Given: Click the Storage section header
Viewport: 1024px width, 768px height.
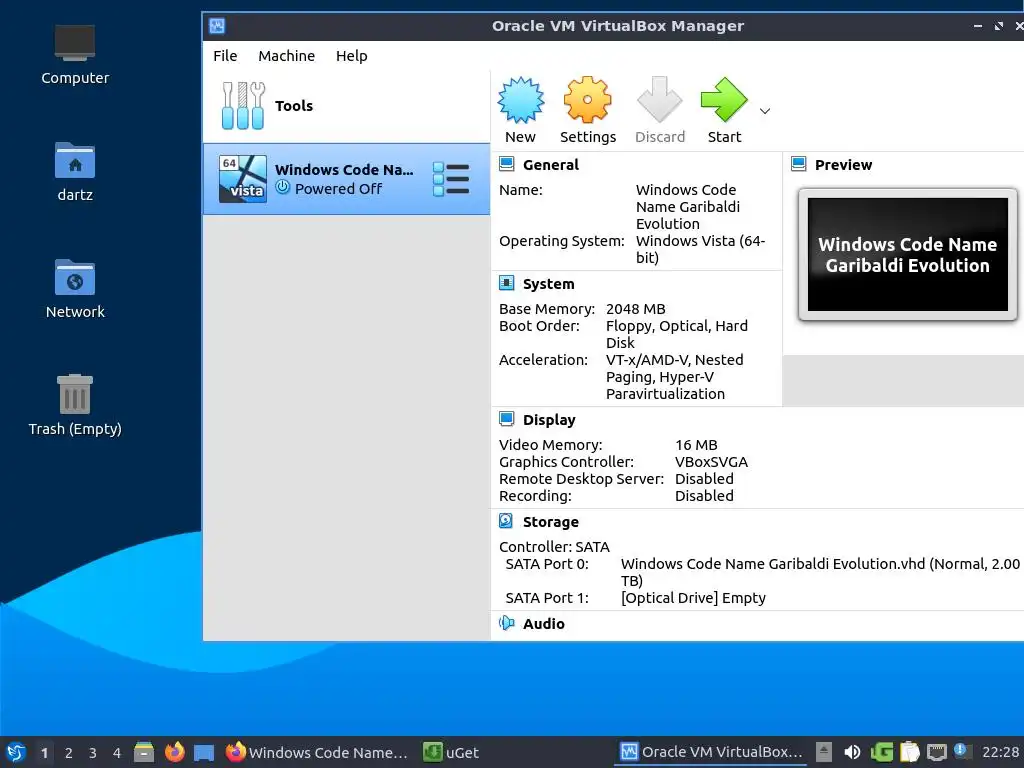Looking at the screenshot, I should (x=551, y=522).
